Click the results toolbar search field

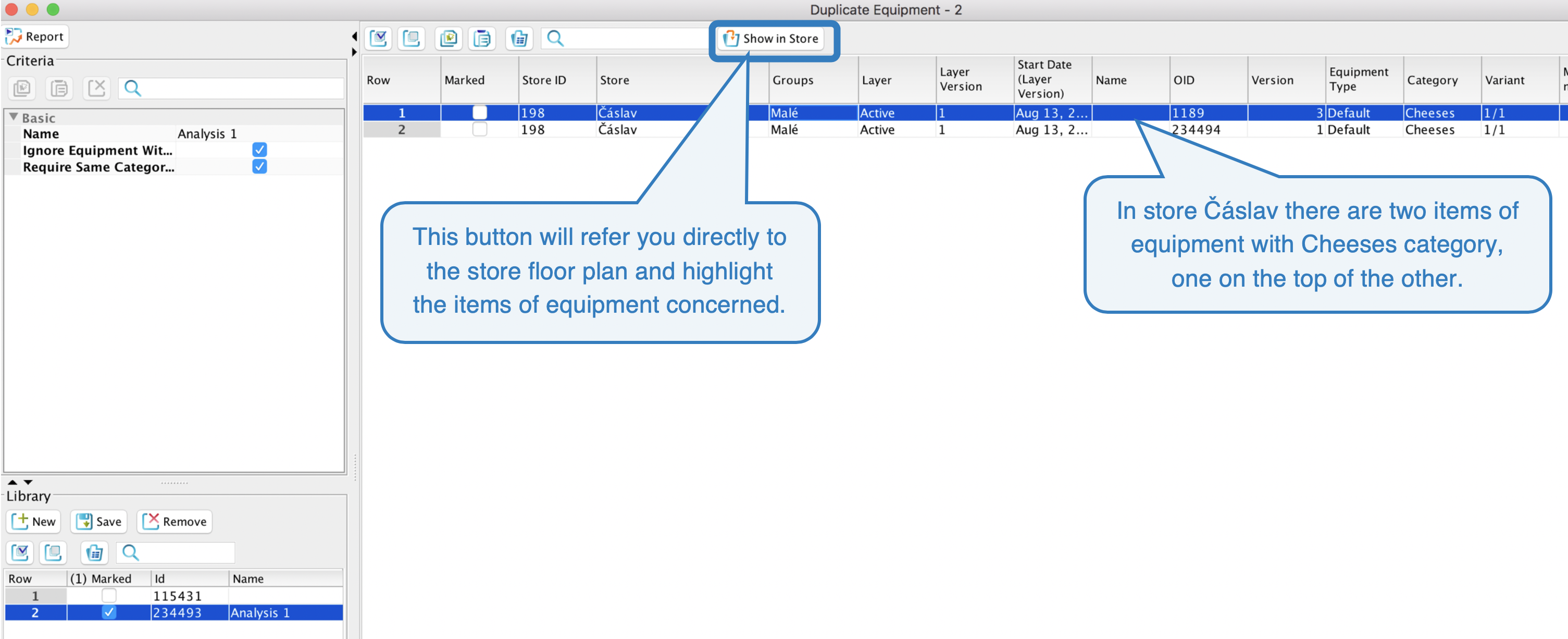coord(633,39)
